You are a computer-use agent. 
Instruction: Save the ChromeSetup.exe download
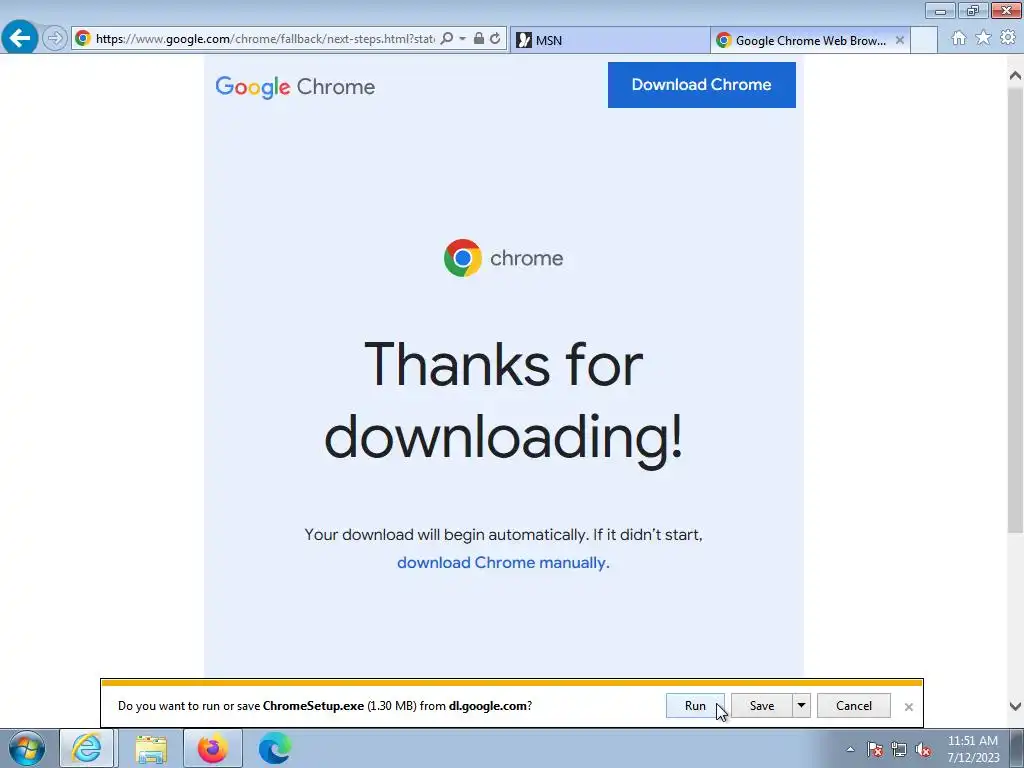(x=761, y=706)
